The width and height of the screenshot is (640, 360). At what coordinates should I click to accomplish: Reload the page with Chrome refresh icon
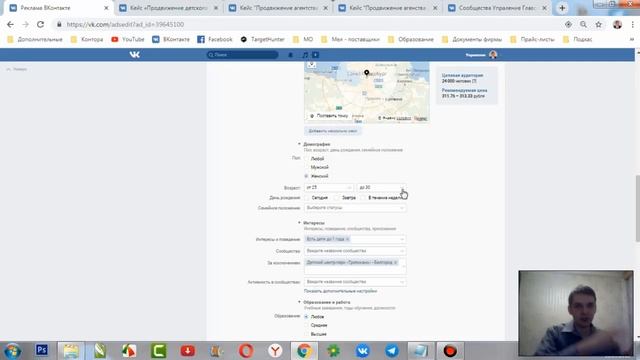coord(40,24)
